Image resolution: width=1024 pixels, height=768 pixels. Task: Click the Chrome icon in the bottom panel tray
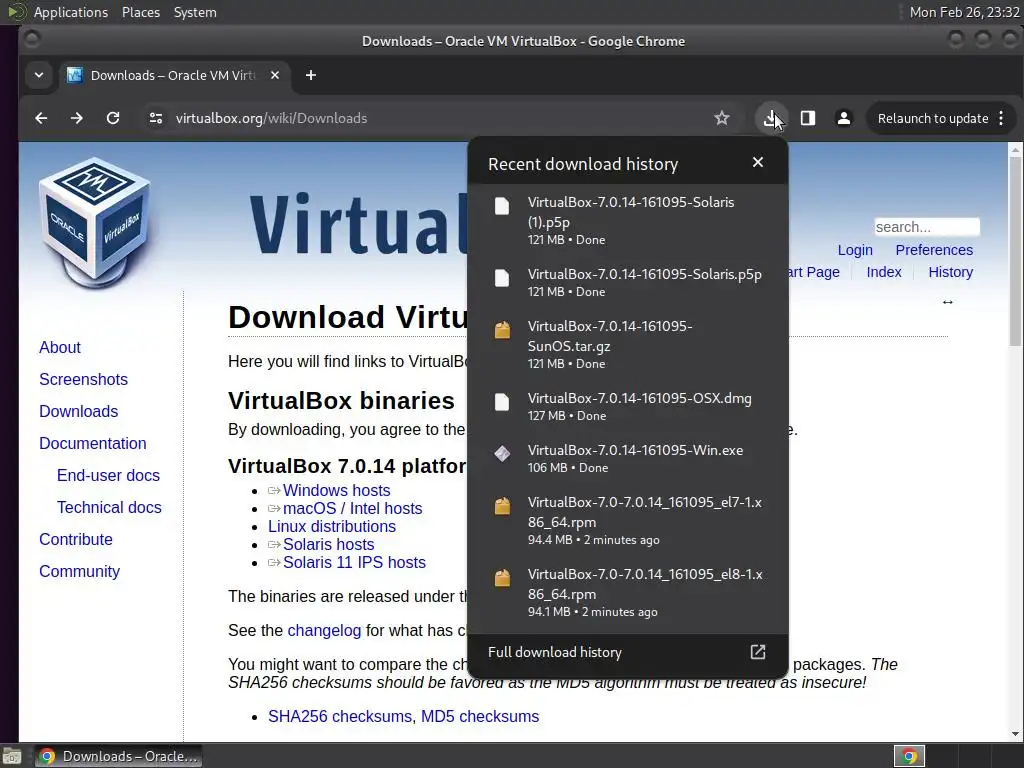pos(909,756)
